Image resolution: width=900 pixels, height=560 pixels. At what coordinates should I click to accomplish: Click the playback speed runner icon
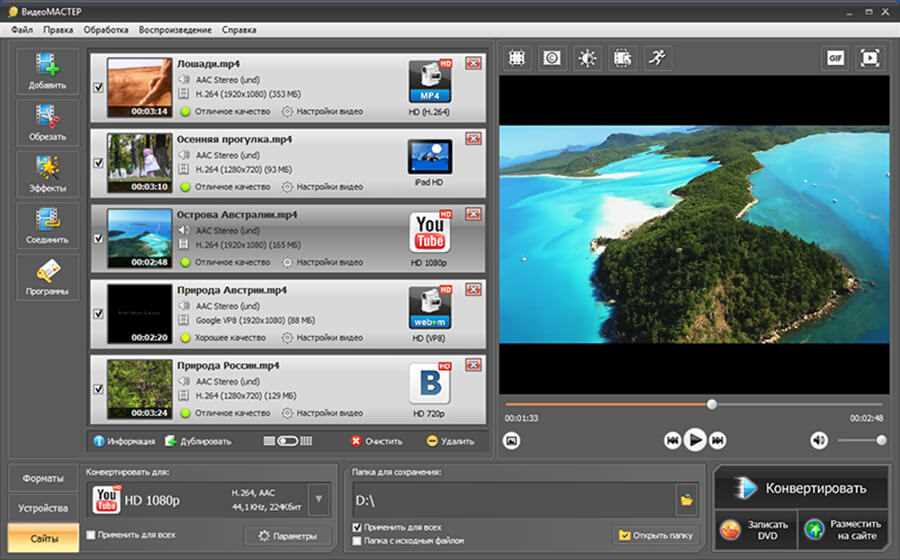[657, 58]
